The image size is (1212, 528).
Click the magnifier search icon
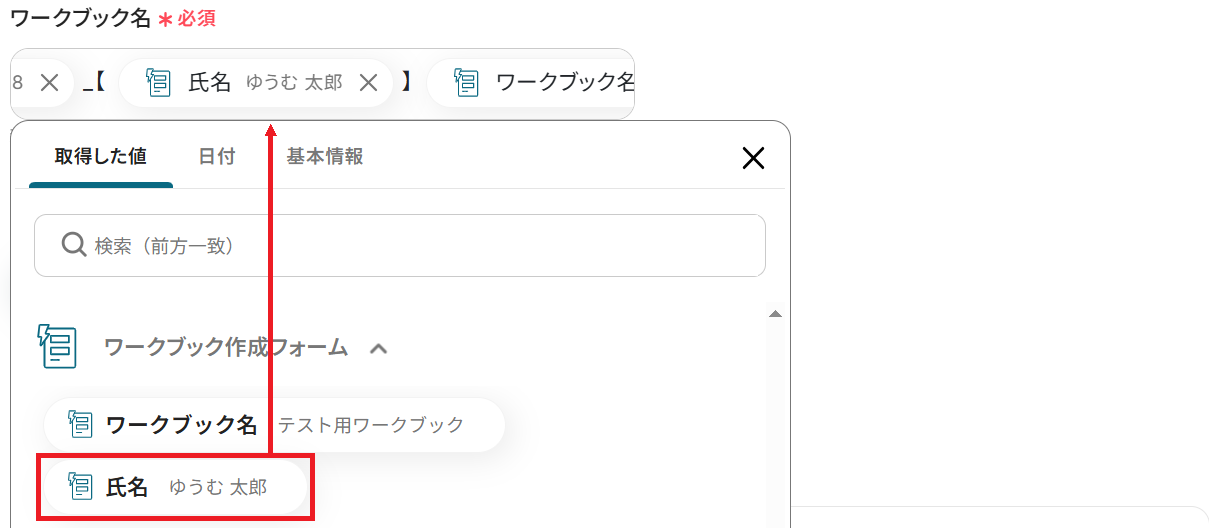pos(73,244)
